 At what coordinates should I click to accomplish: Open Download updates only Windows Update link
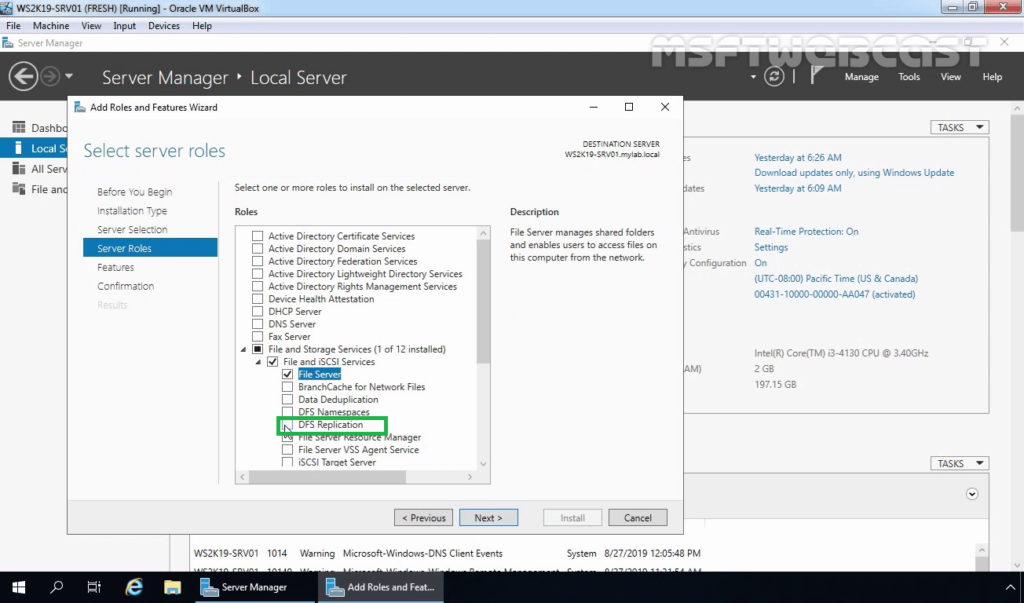click(x=854, y=172)
